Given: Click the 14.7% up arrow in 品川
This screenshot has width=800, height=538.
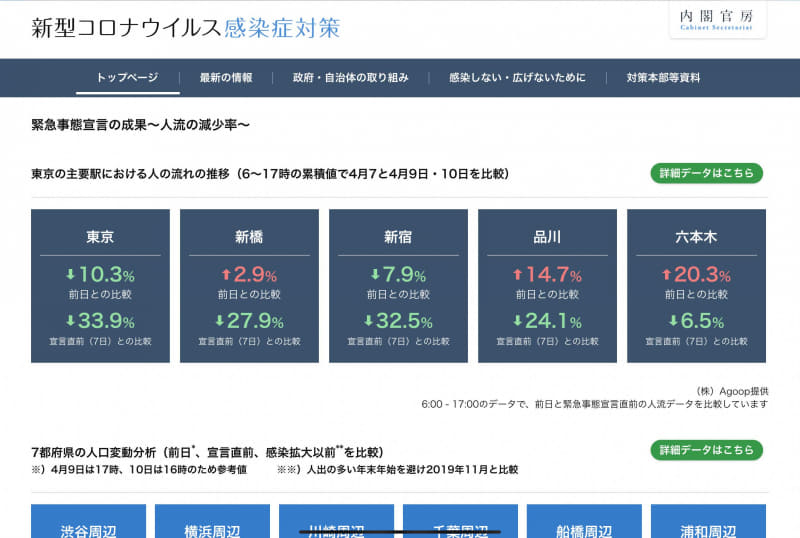Looking at the screenshot, I should 517,275.
